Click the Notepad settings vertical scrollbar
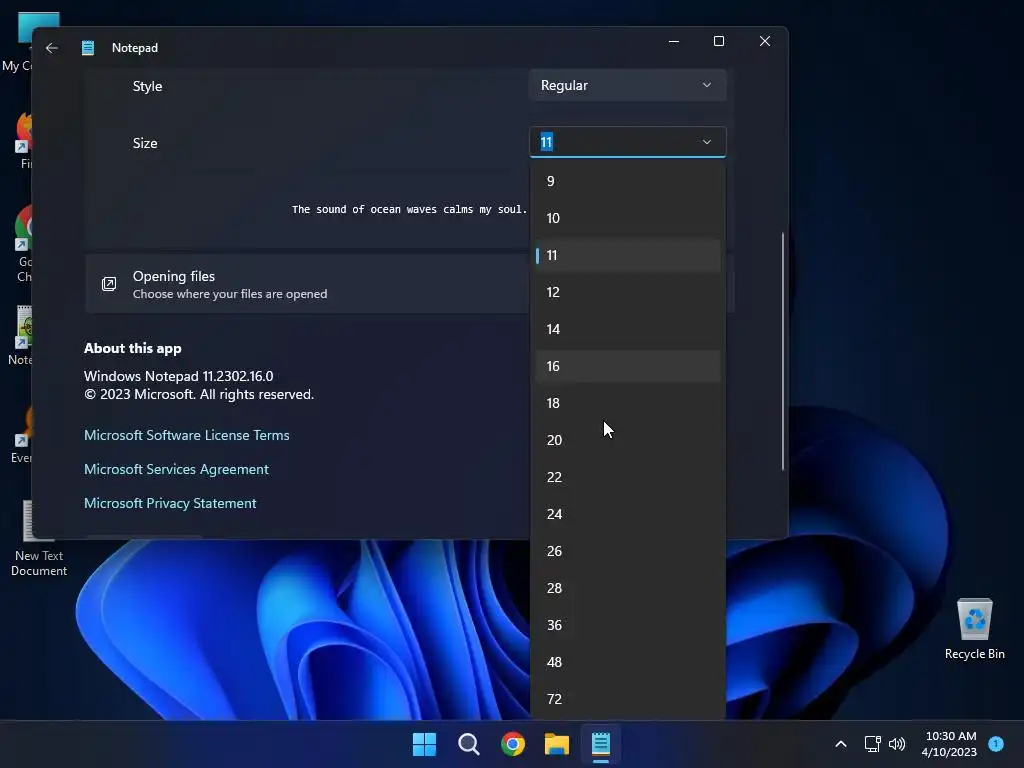Viewport: 1024px width, 768px height. pyautogui.click(x=782, y=351)
